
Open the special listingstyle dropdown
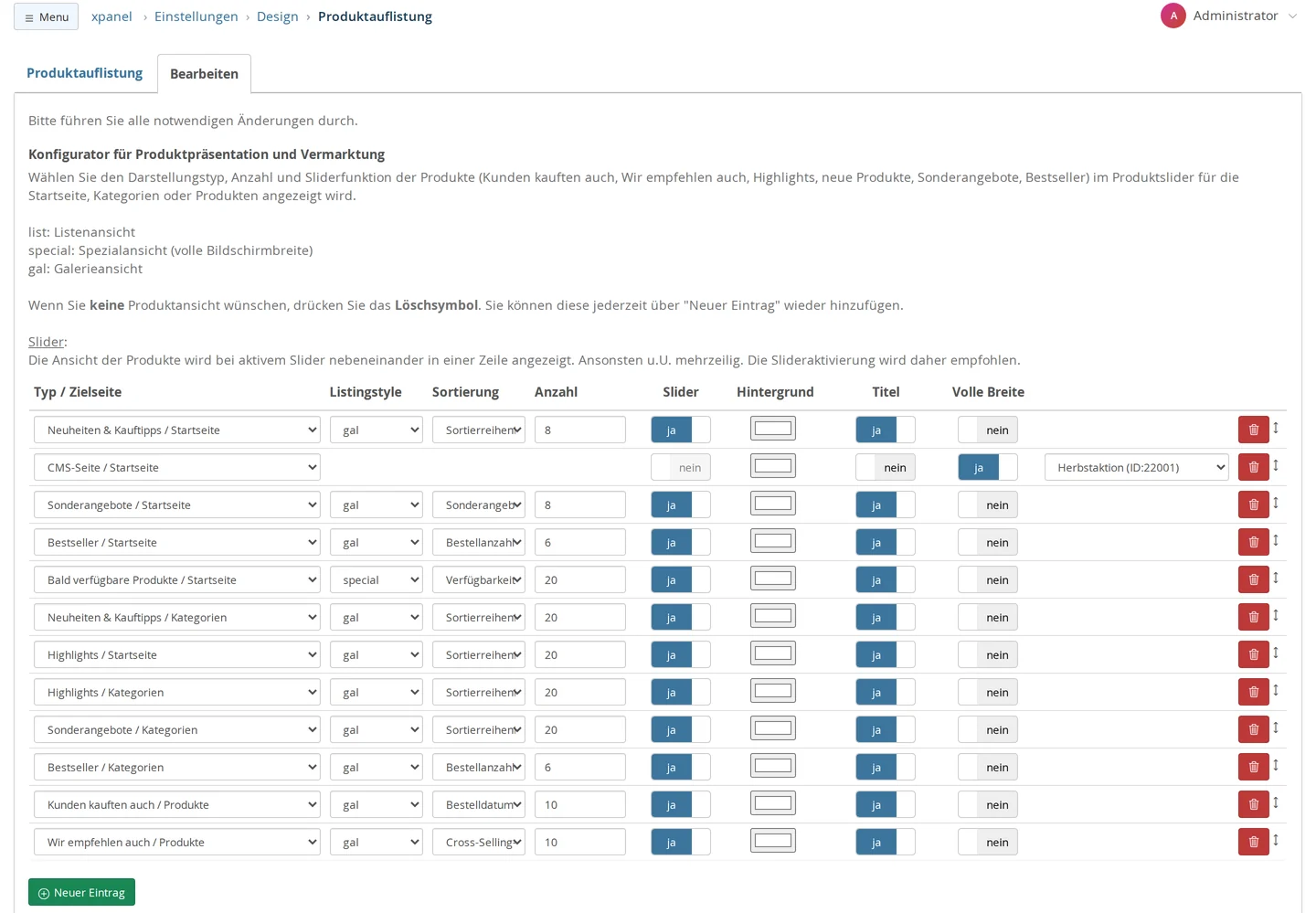point(377,579)
